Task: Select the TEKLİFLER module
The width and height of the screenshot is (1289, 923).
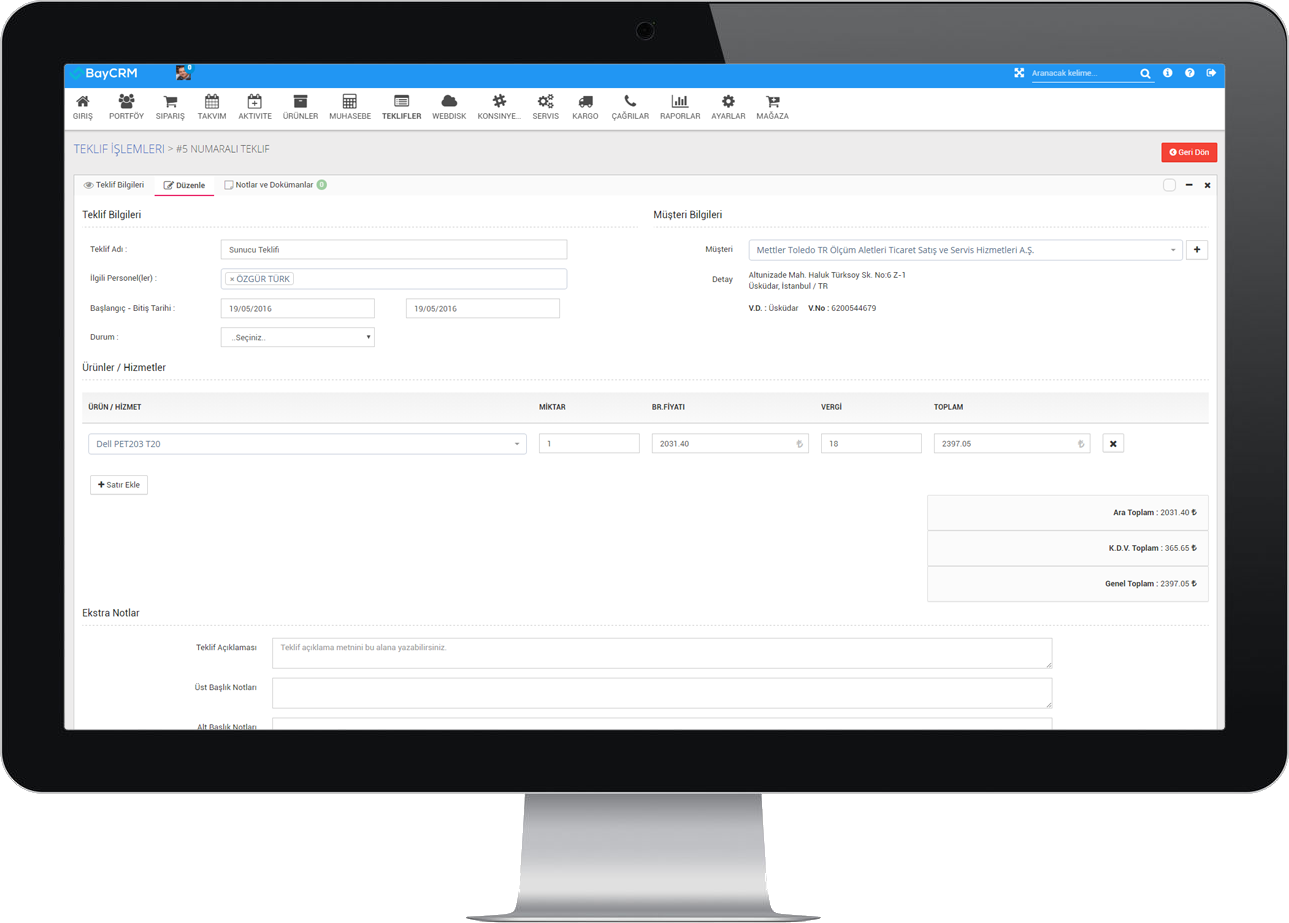Action: tap(402, 107)
